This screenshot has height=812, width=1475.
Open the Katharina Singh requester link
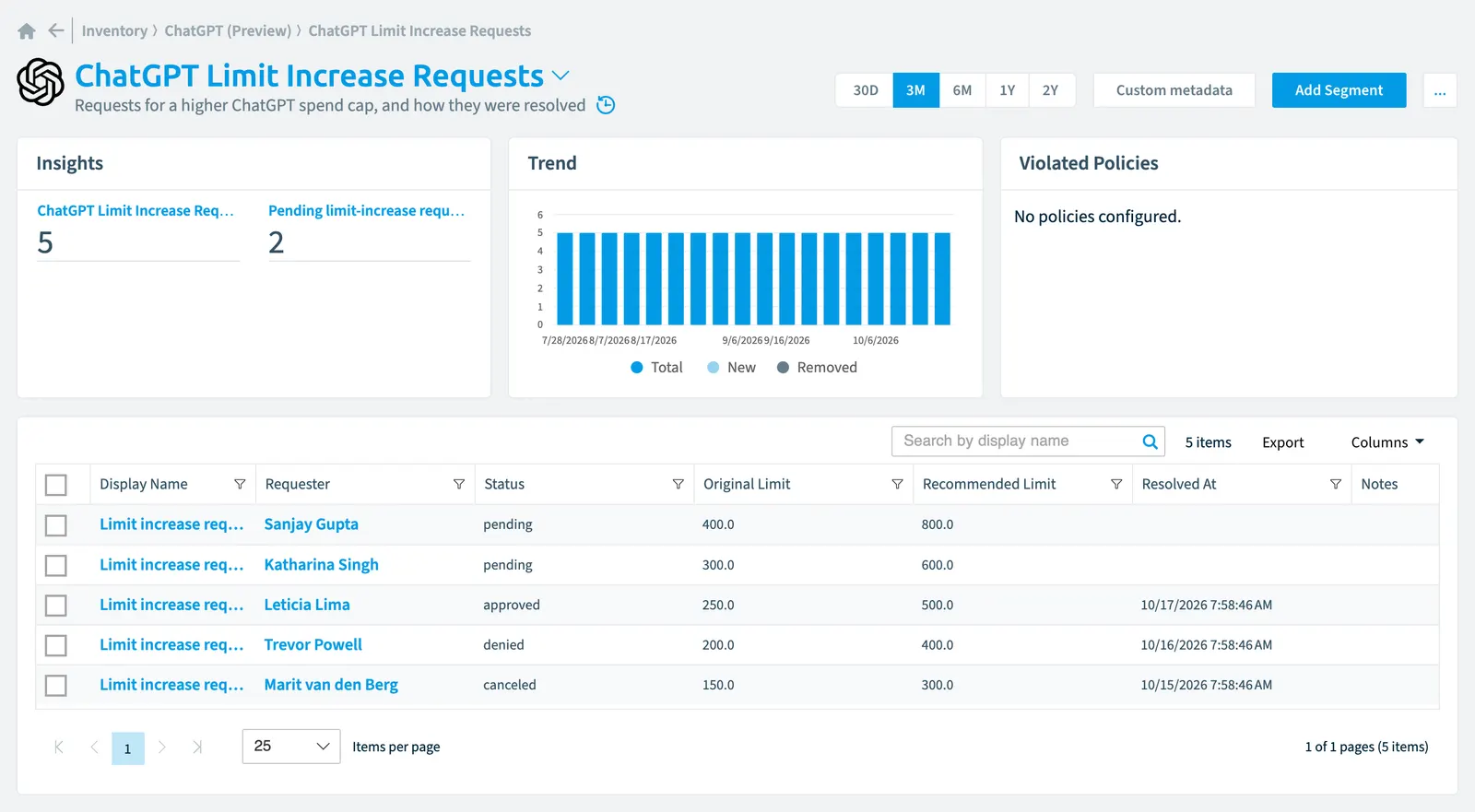click(x=321, y=565)
